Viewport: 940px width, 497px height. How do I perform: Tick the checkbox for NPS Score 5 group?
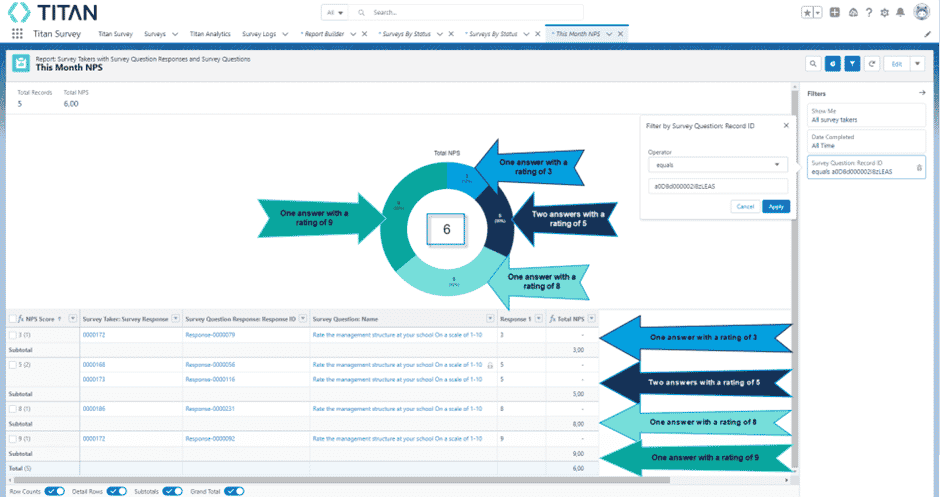click(12, 366)
